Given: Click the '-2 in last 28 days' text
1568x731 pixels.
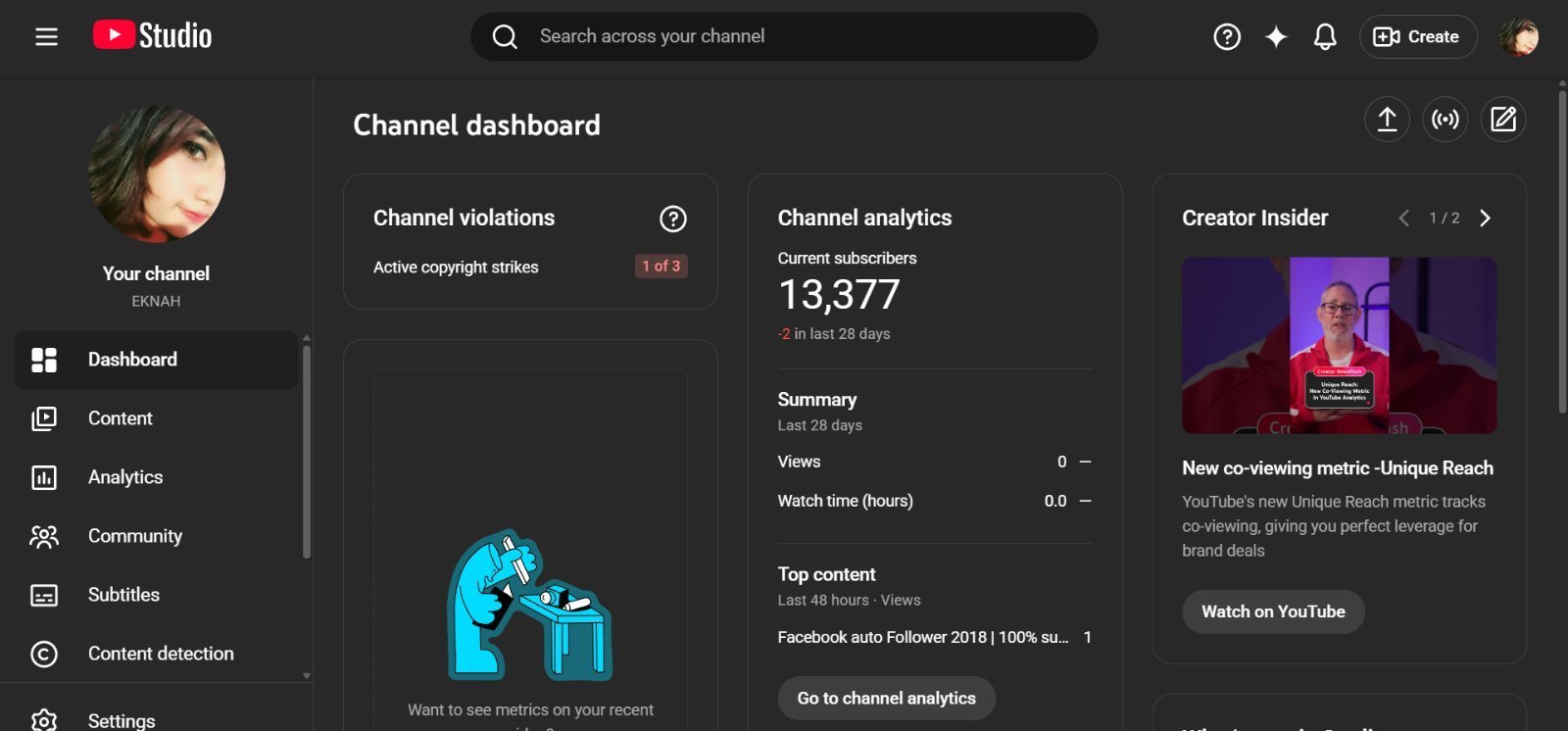Looking at the screenshot, I should [834, 334].
